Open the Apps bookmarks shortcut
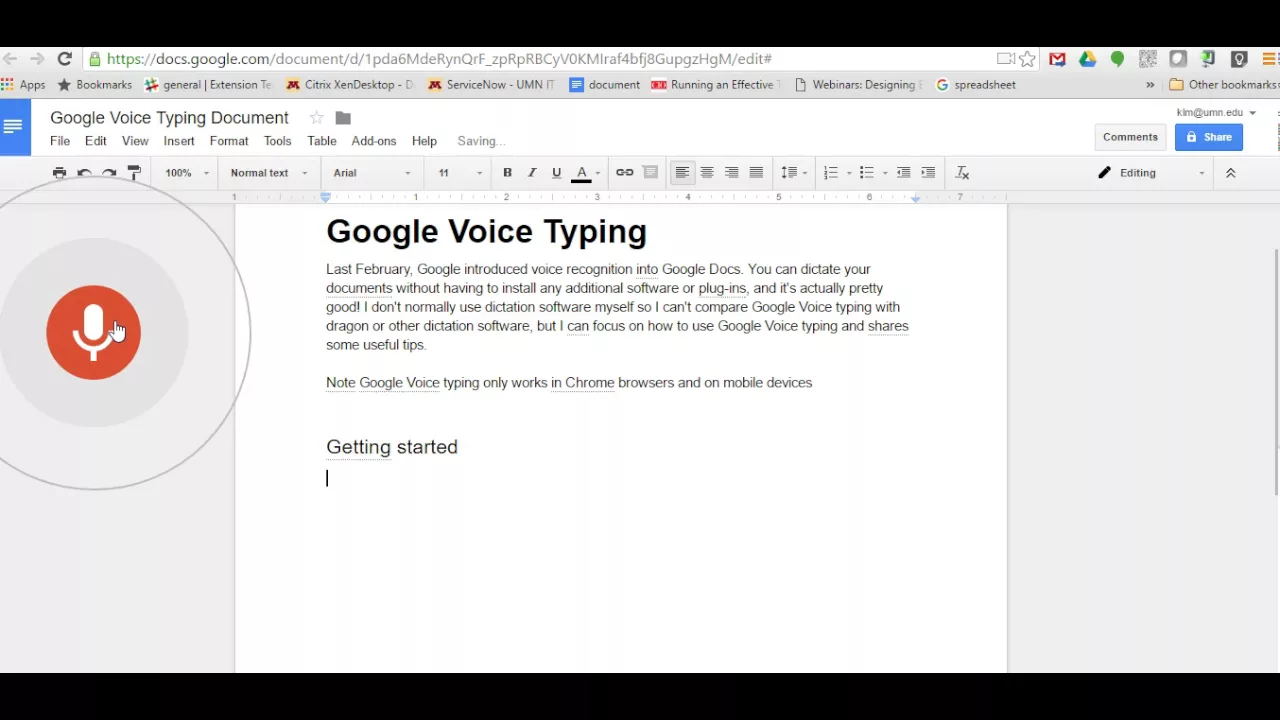This screenshot has height=720, width=1280. (23, 85)
